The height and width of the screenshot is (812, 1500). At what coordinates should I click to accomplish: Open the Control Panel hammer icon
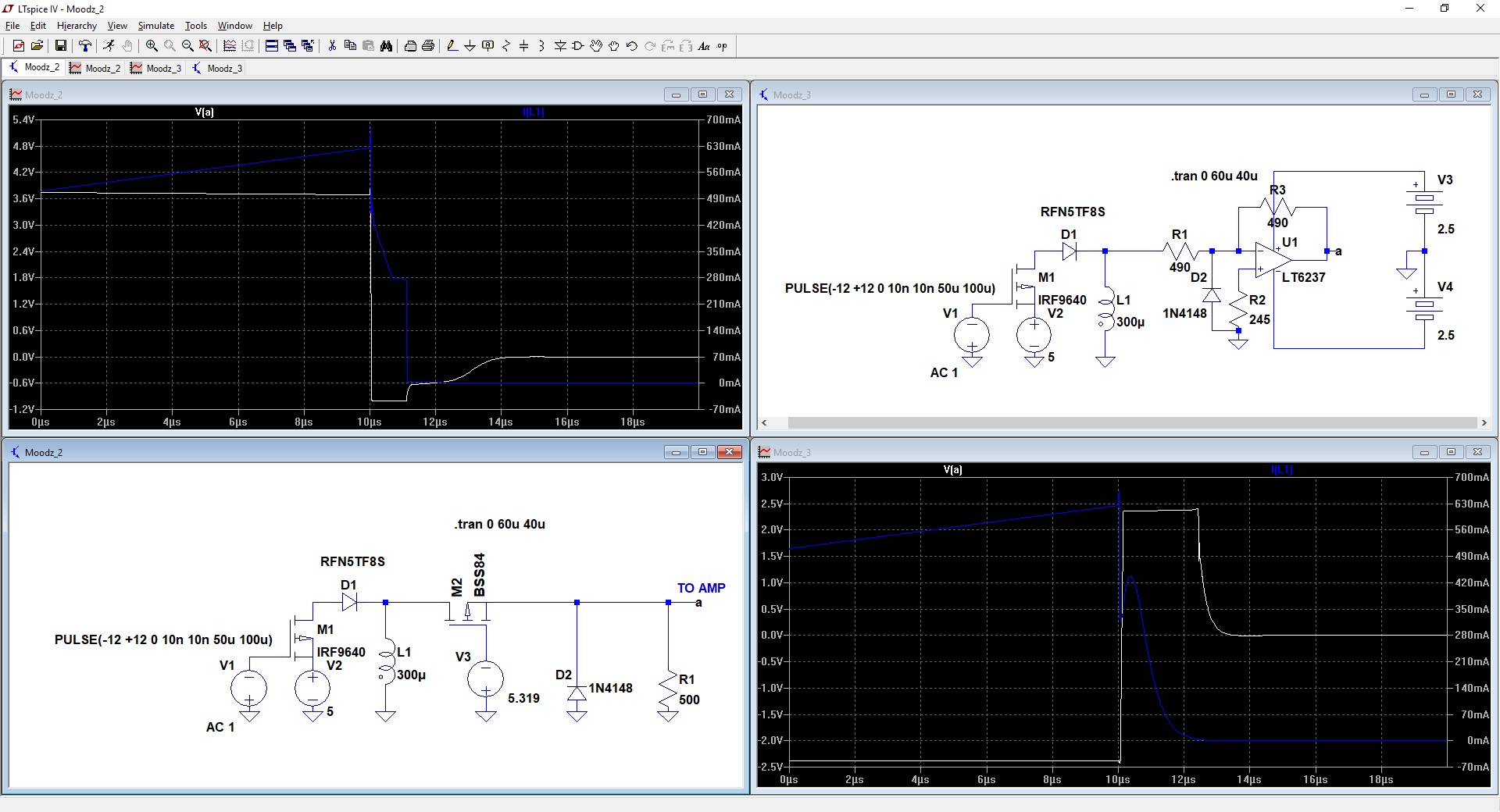pyautogui.click(x=85, y=46)
